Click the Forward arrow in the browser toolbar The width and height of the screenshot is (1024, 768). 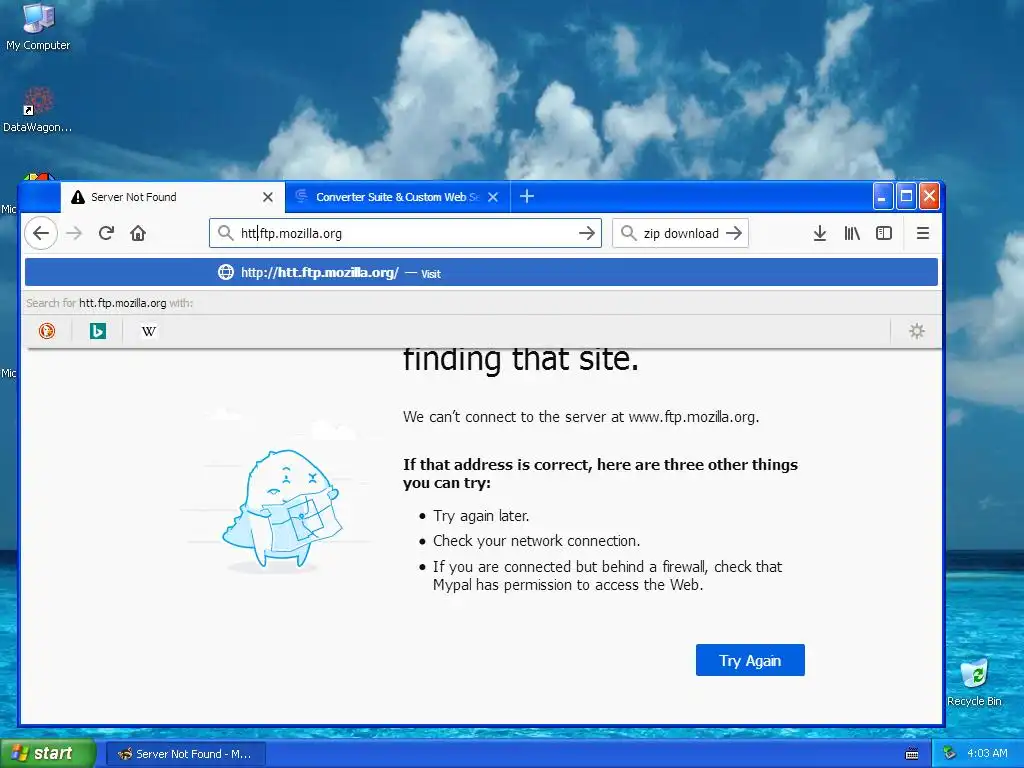click(x=74, y=233)
